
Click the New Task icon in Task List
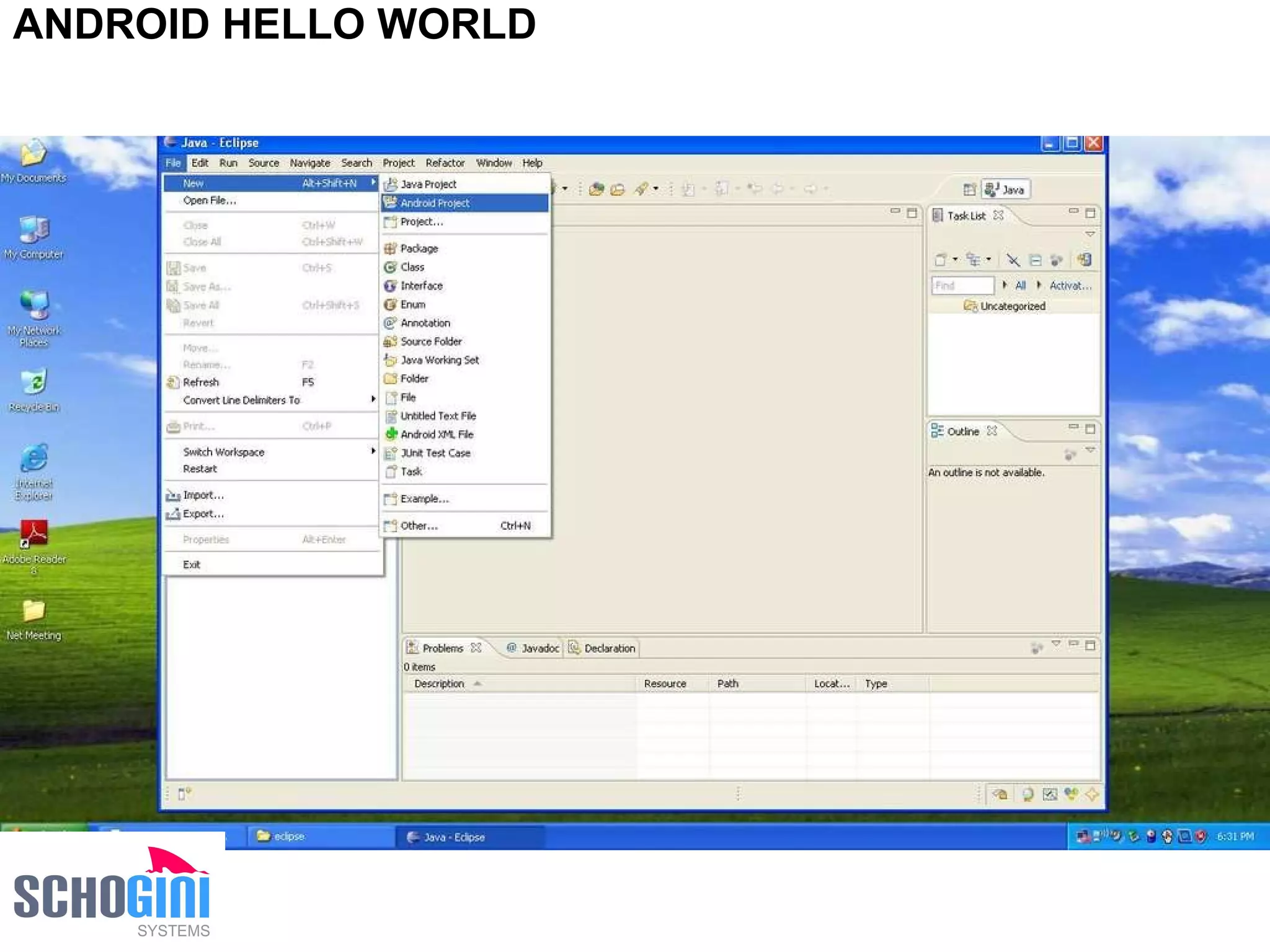point(941,260)
